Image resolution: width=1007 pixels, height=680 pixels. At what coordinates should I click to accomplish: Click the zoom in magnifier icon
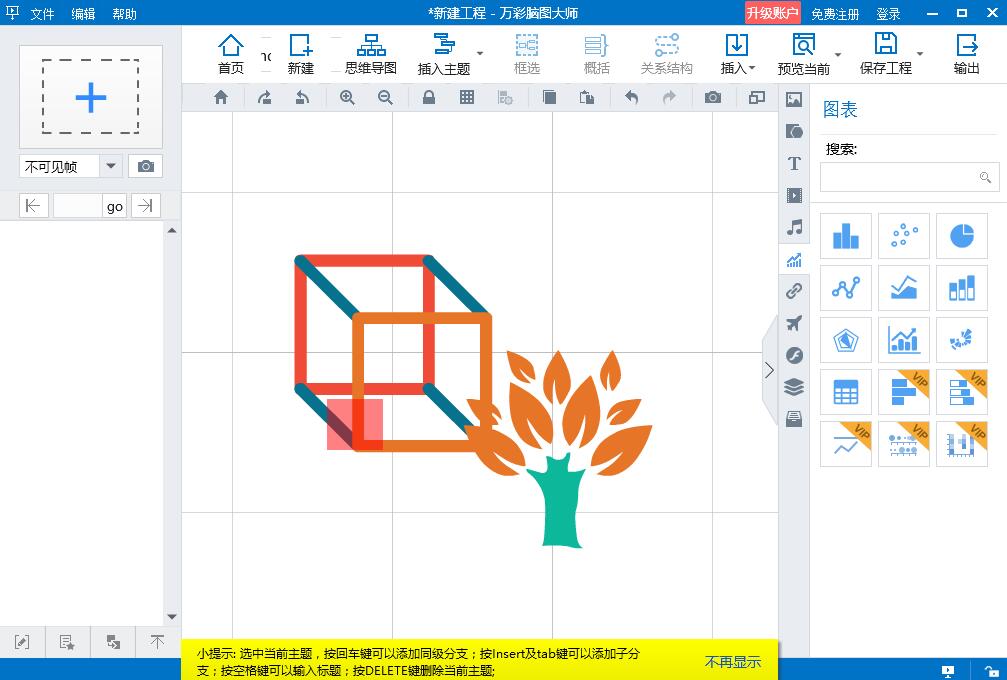[347, 97]
